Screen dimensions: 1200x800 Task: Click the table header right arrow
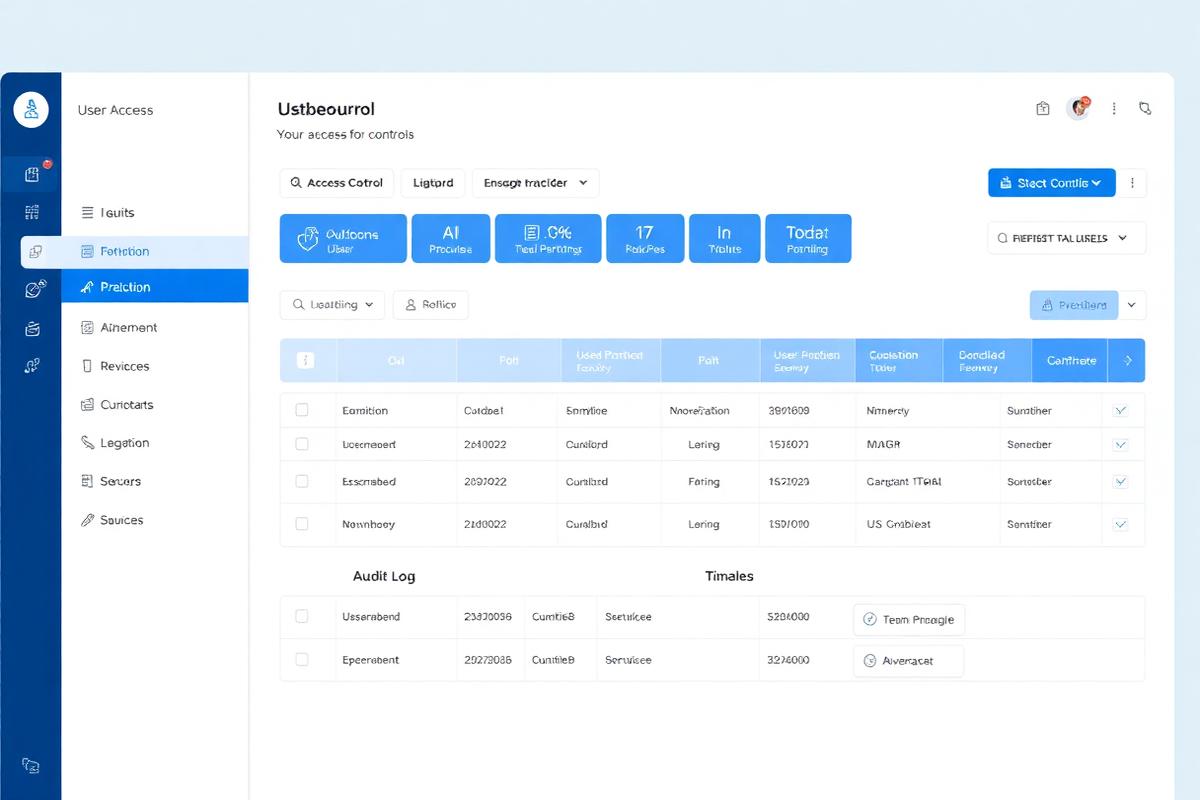[1127, 361]
